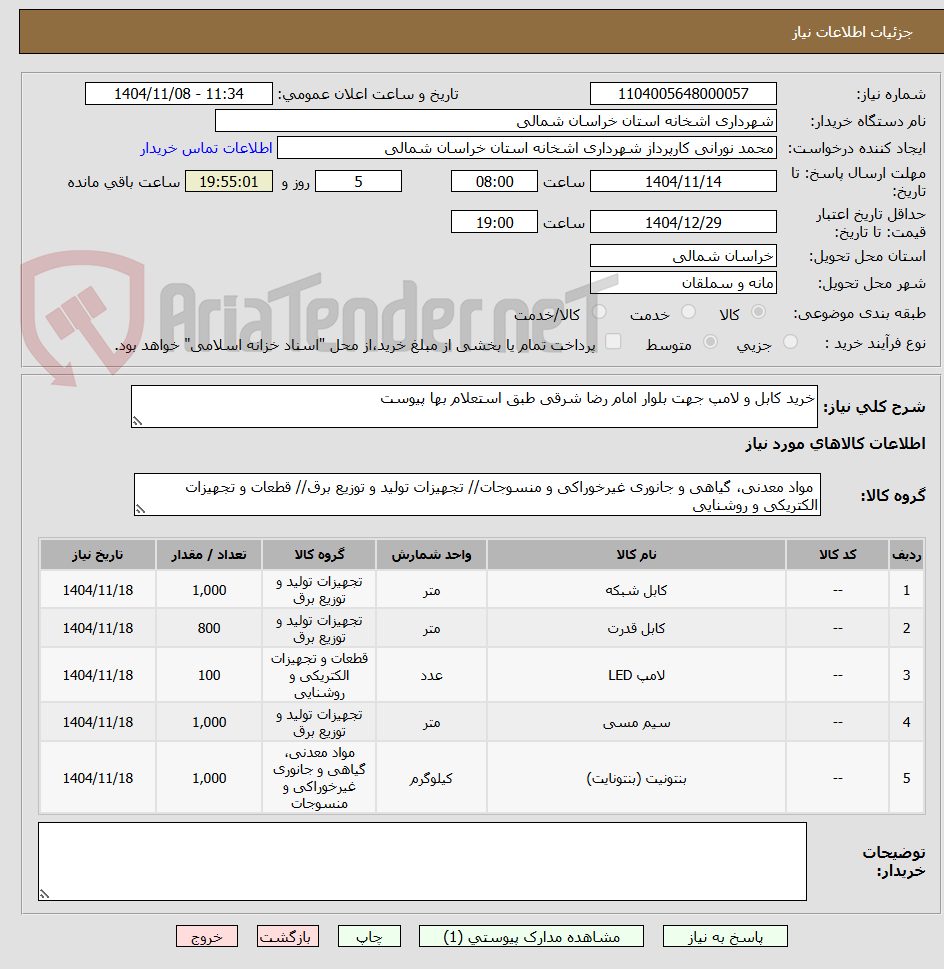Click the گروه کالا text area
The width and height of the screenshot is (944, 969).
[x=477, y=495]
